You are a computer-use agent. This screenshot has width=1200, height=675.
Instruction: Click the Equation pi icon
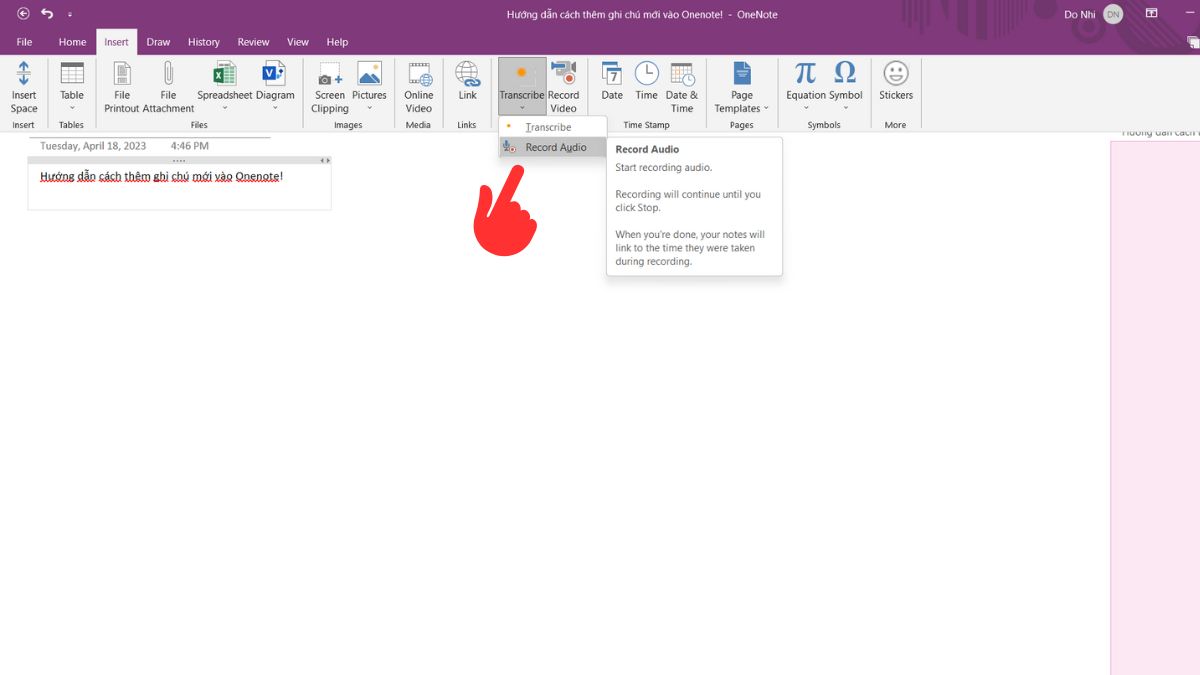coord(806,72)
